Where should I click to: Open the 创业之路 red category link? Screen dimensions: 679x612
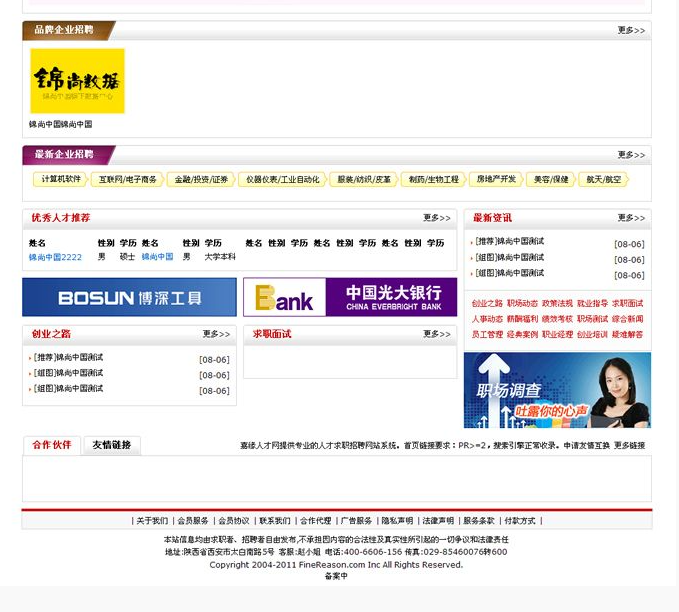click(x=487, y=304)
